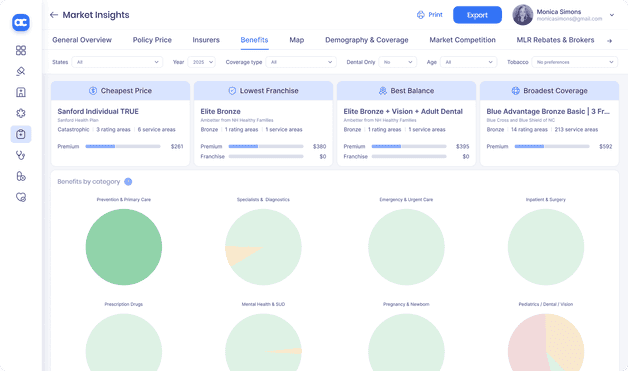Click Blue Advantage premium bar
This screenshot has width=628, height=371.
552,146
